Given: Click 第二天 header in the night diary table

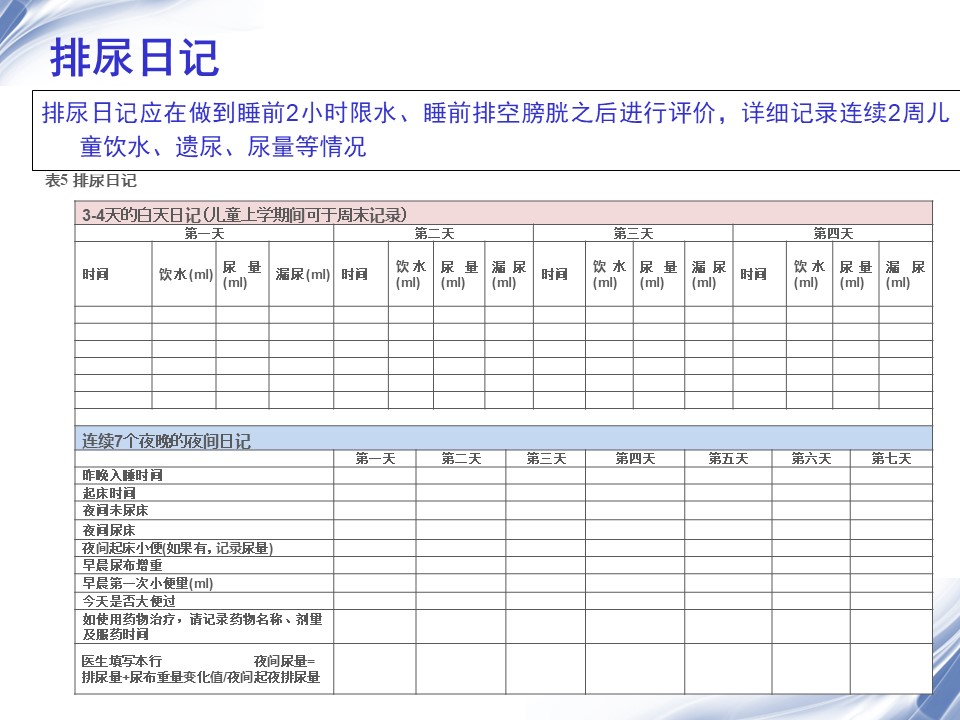Looking at the screenshot, I should [x=460, y=458].
